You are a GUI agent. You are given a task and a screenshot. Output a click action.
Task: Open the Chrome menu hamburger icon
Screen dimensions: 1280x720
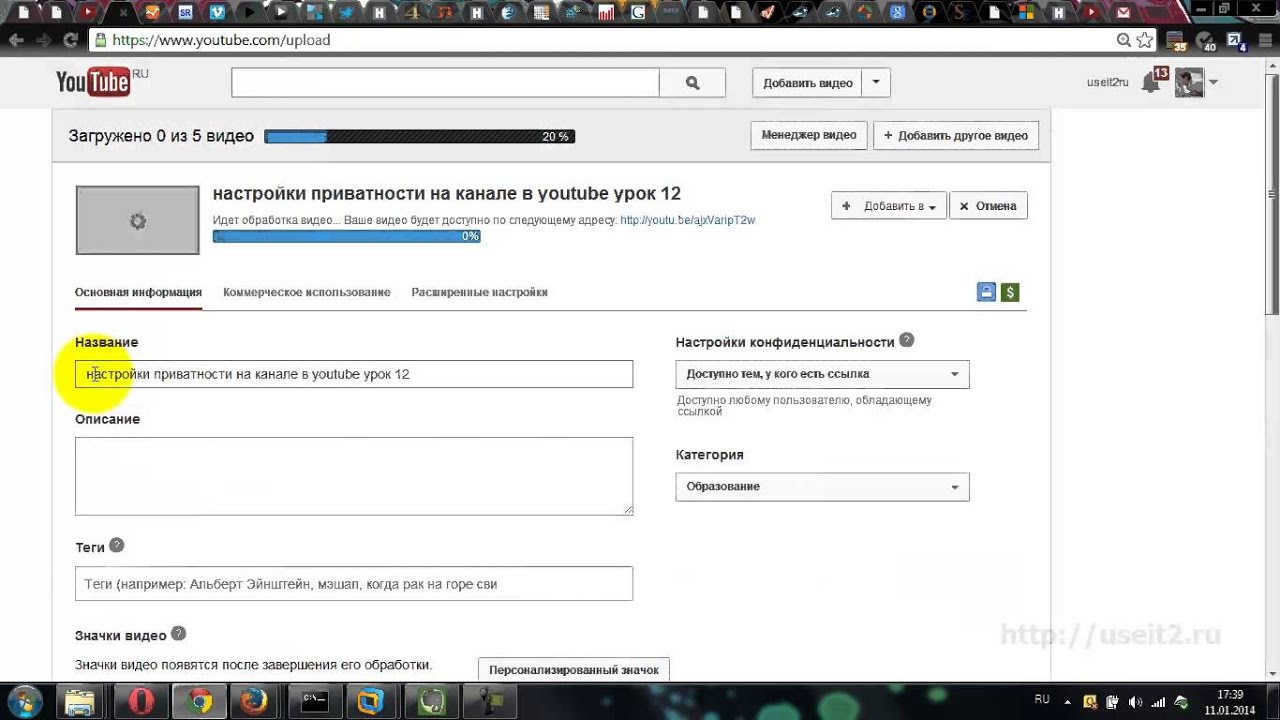click(x=1264, y=40)
